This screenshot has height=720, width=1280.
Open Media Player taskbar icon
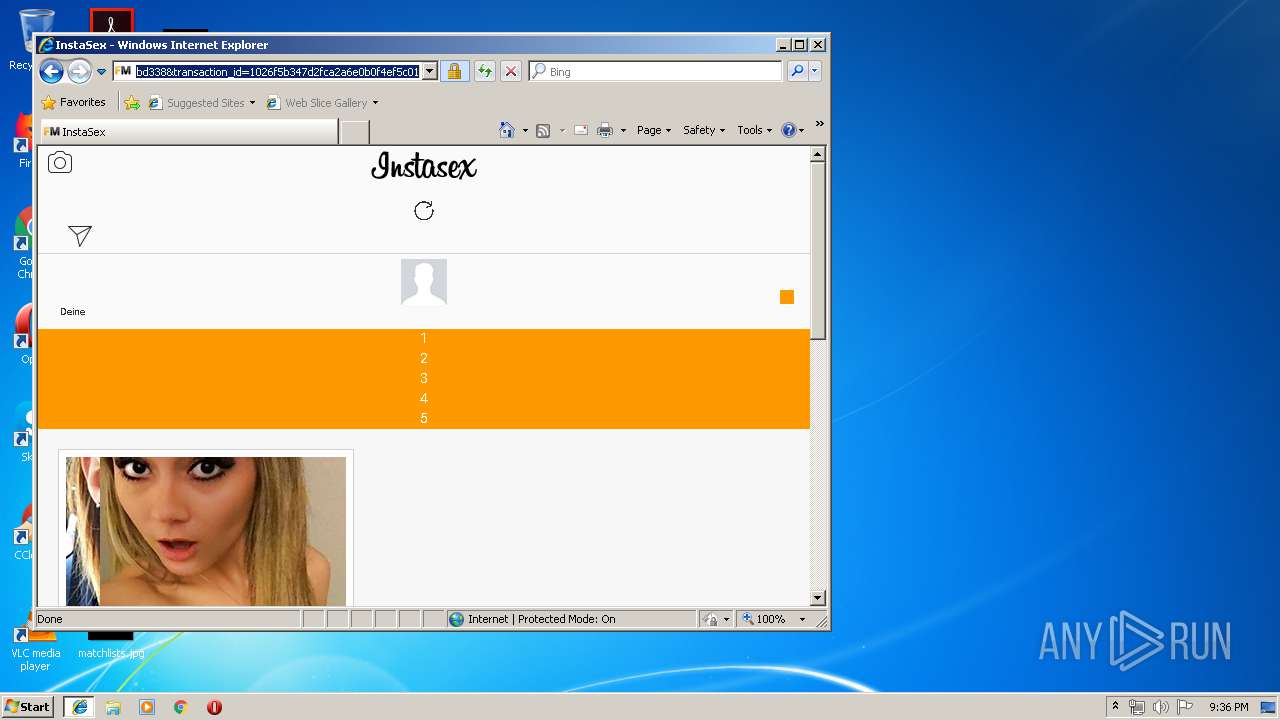[147, 707]
